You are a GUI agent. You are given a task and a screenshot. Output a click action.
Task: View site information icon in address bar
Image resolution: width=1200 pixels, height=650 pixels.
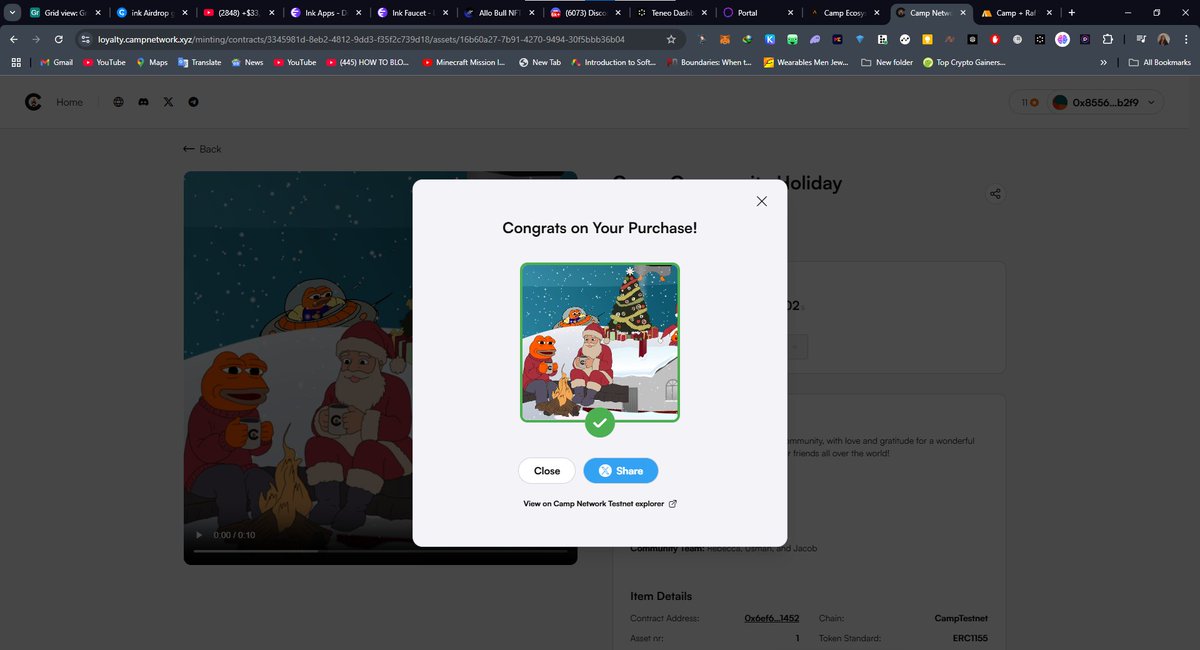(86, 39)
